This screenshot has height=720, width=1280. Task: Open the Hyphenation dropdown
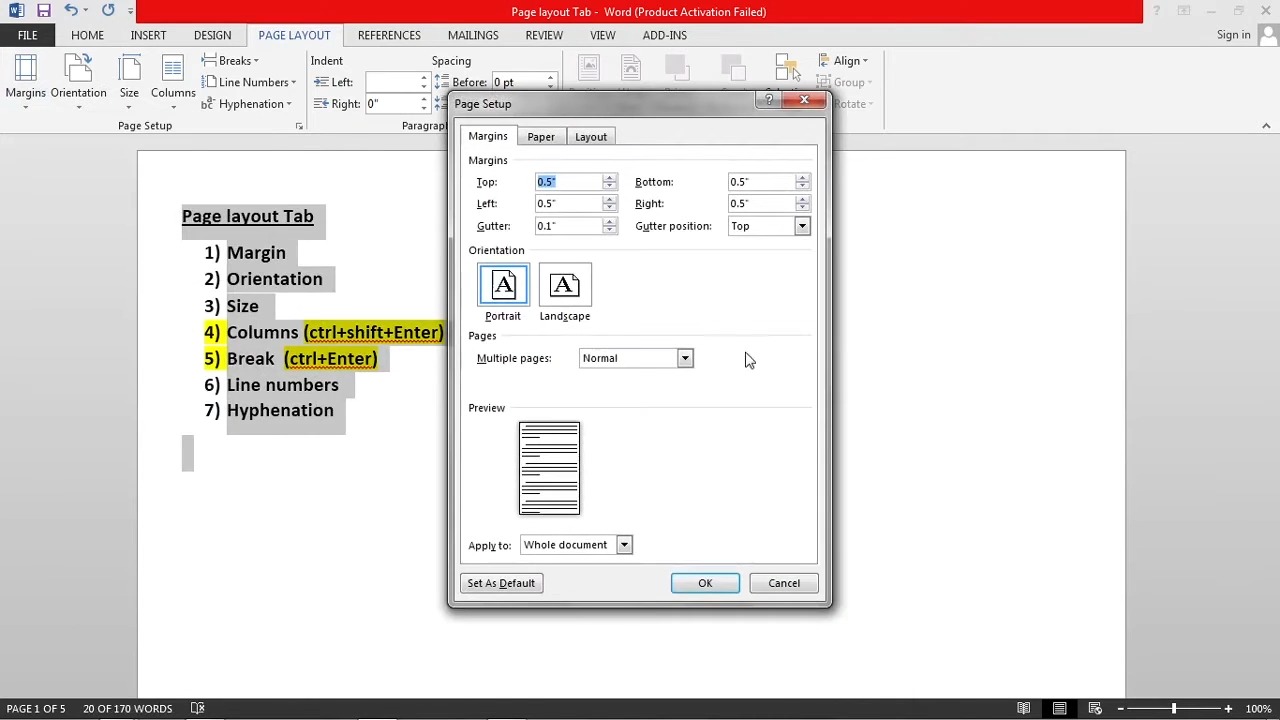(x=247, y=104)
